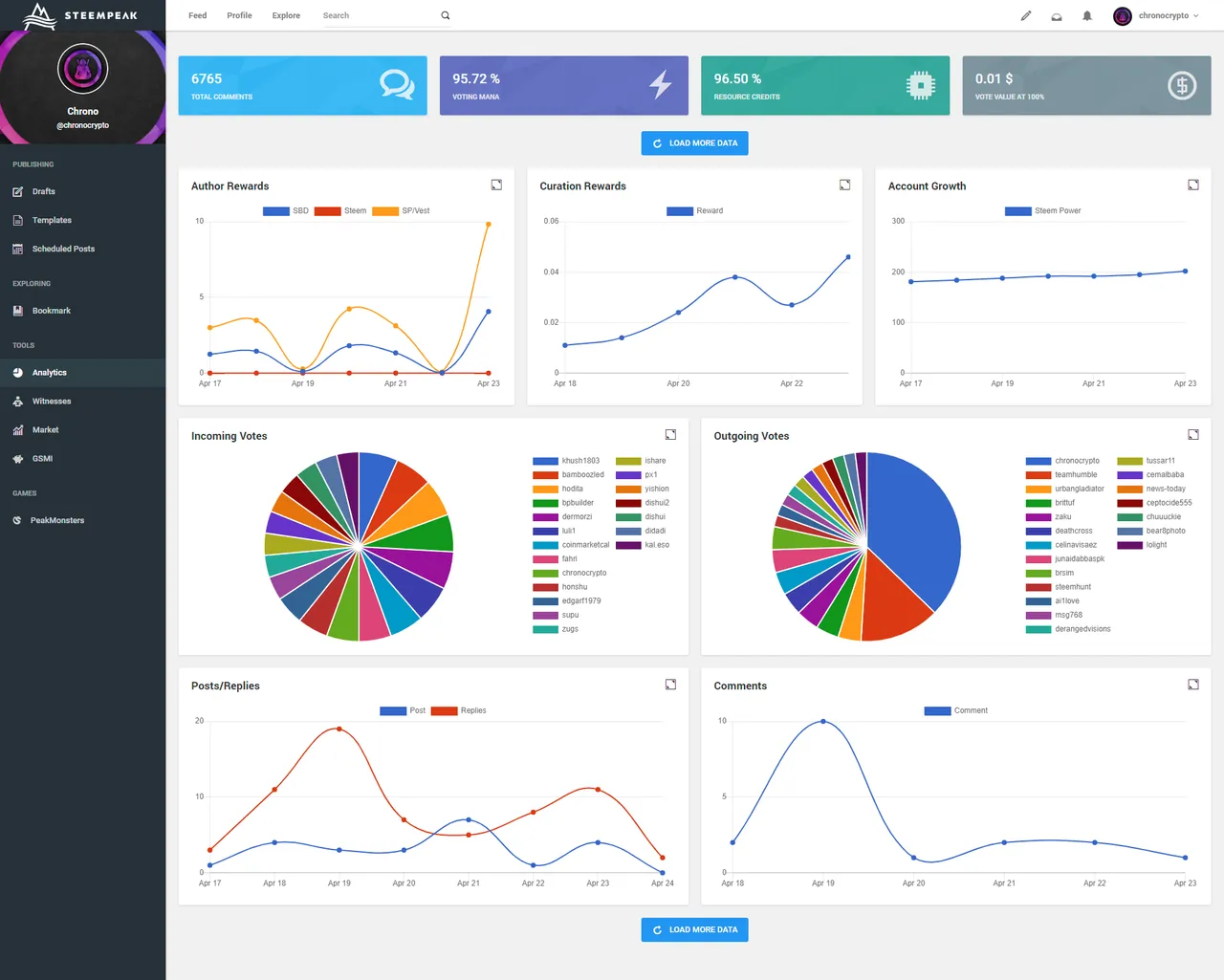Click the bottom Load More Data button
The height and width of the screenshot is (980, 1224).
(x=695, y=930)
